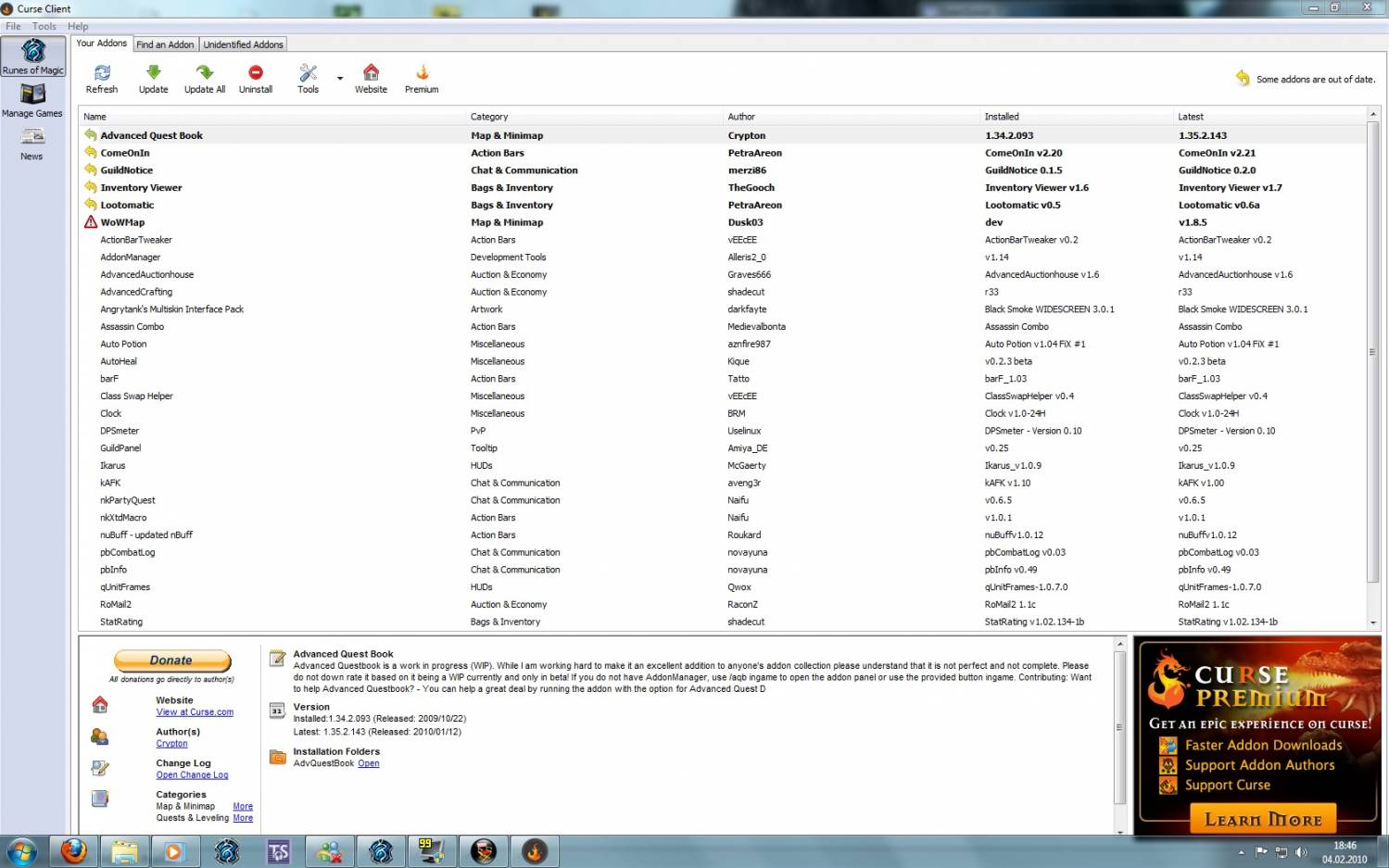Click the update icon beside Lootomatic
The height and width of the screenshot is (868, 1389).
click(91, 205)
